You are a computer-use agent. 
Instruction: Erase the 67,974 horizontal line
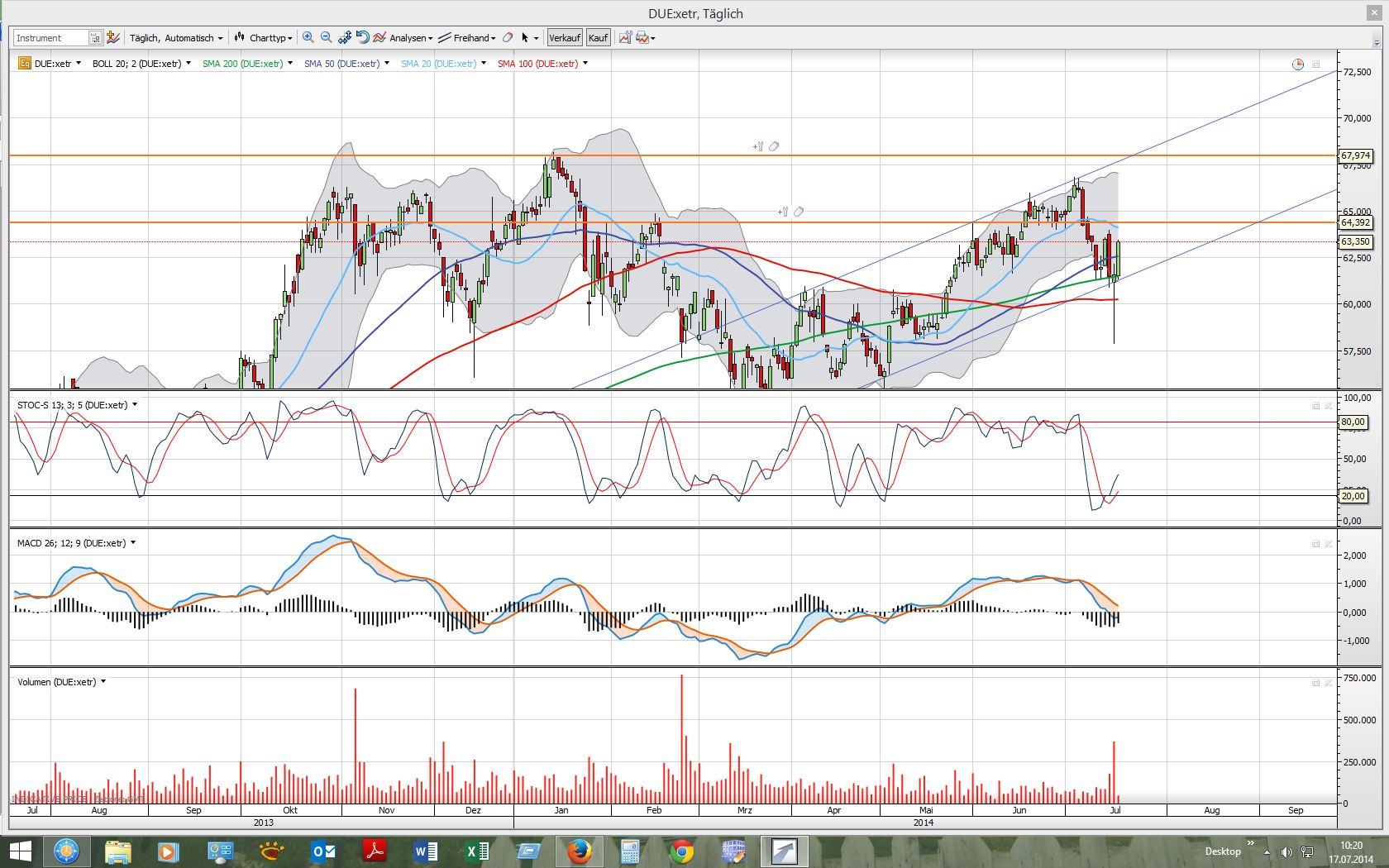tap(774, 146)
